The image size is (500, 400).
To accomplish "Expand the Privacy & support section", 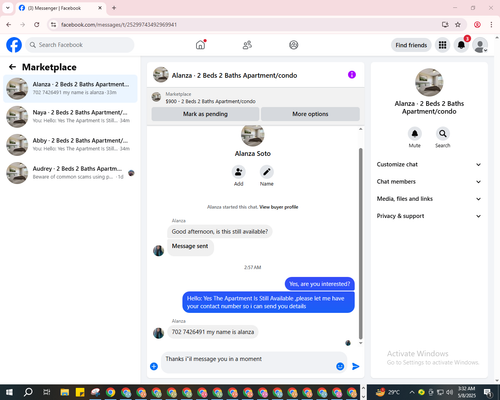I will (x=429, y=216).
